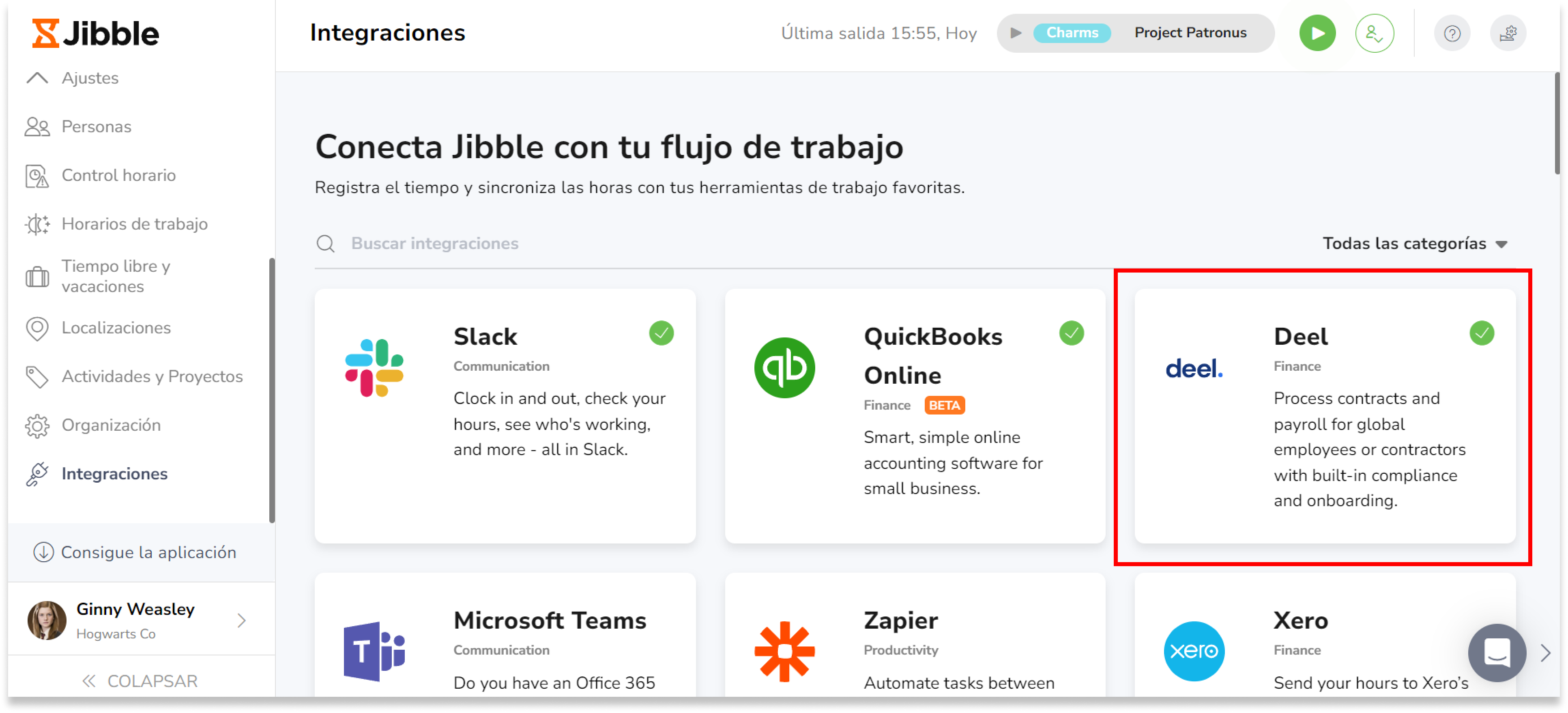Click Communication label under Slack
The height and width of the screenshot is (713, 1568).
(x=501, y=367)
